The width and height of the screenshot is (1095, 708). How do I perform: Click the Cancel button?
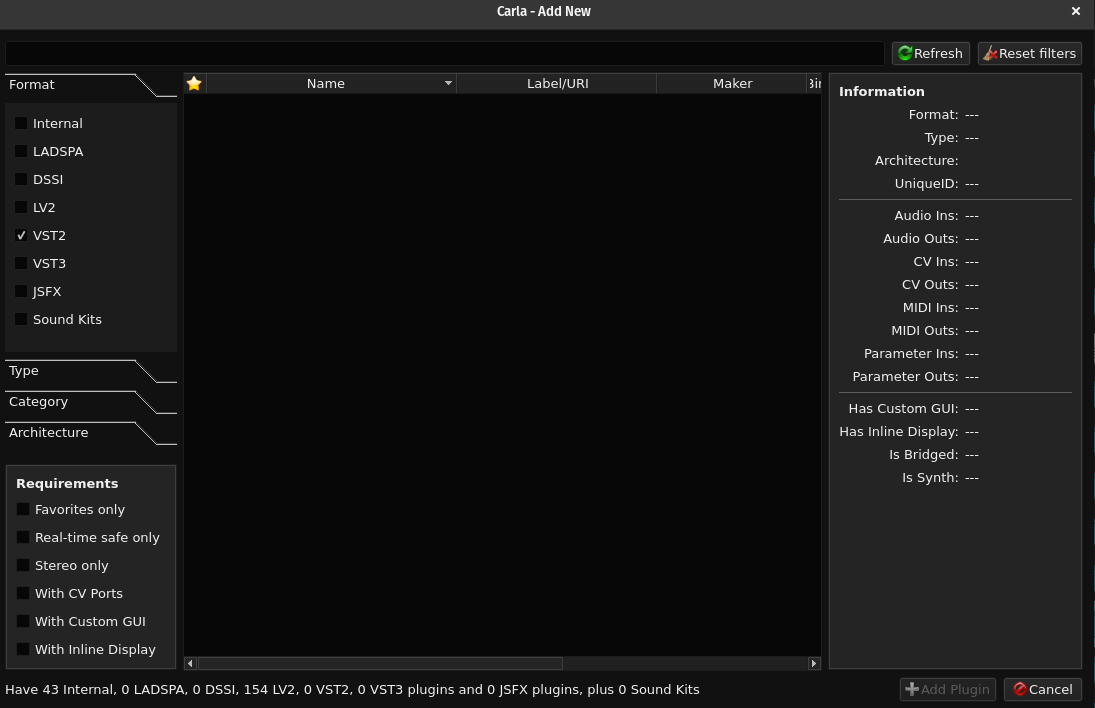coord(1042,689)
